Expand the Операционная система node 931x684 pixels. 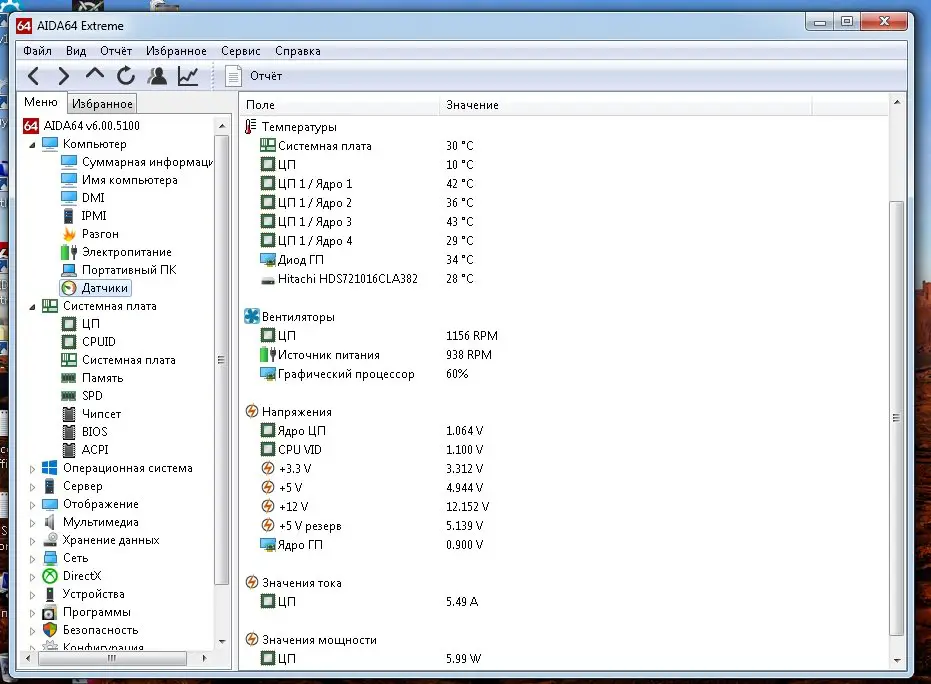pyautogui.click(x=32, y=469)
